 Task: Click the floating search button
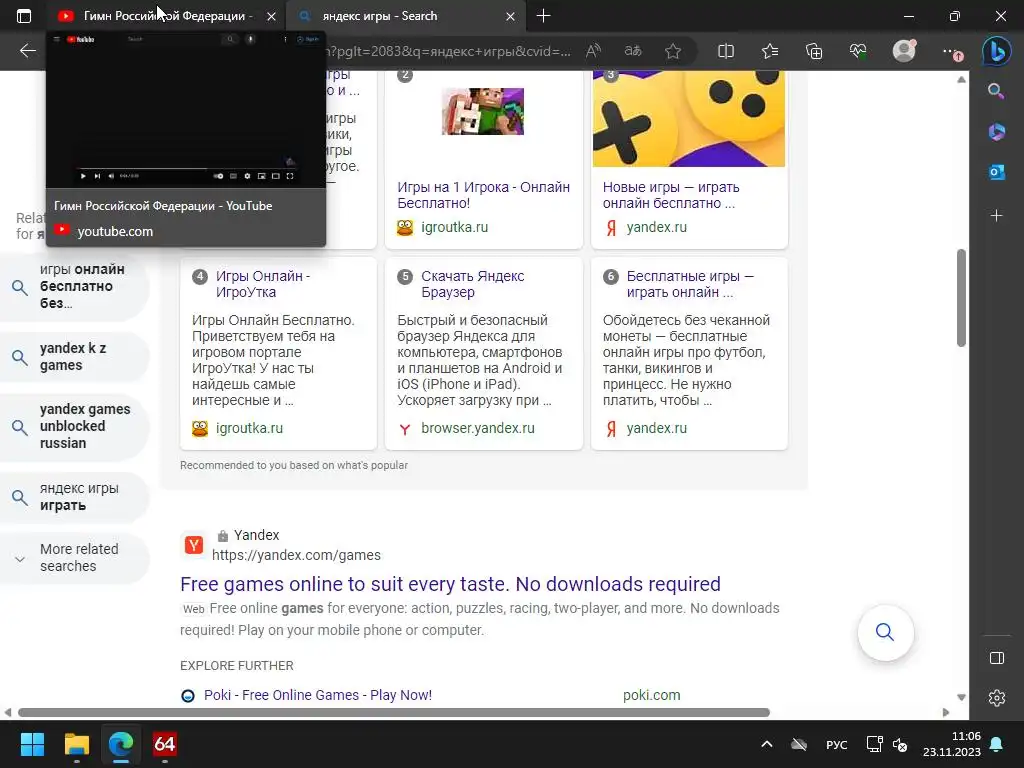pos(885,632)
